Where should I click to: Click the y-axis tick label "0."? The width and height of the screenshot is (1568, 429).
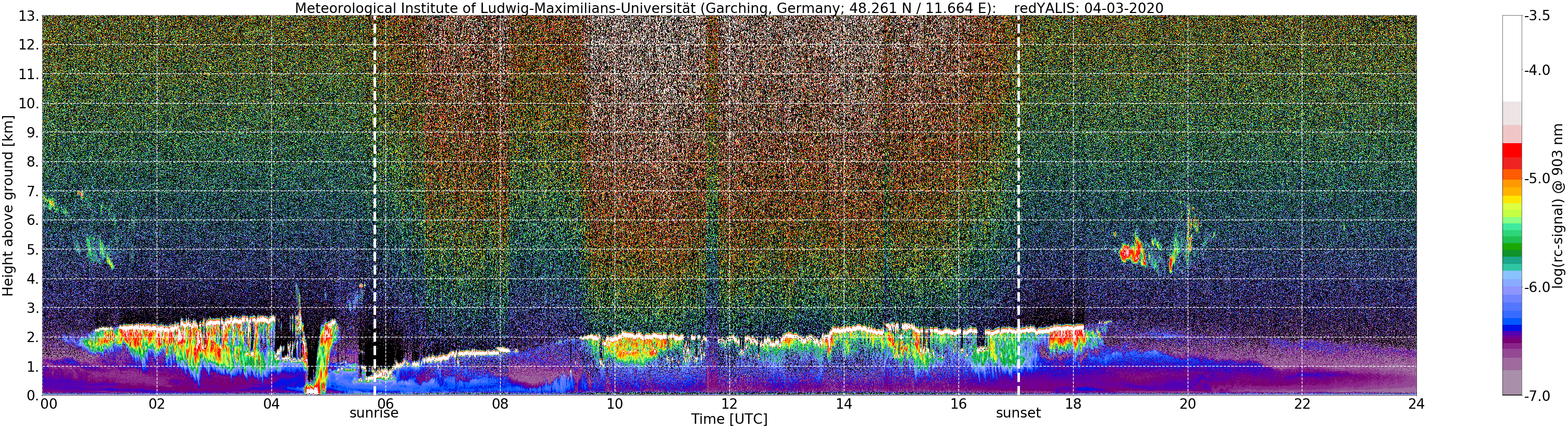coord(33,396)
